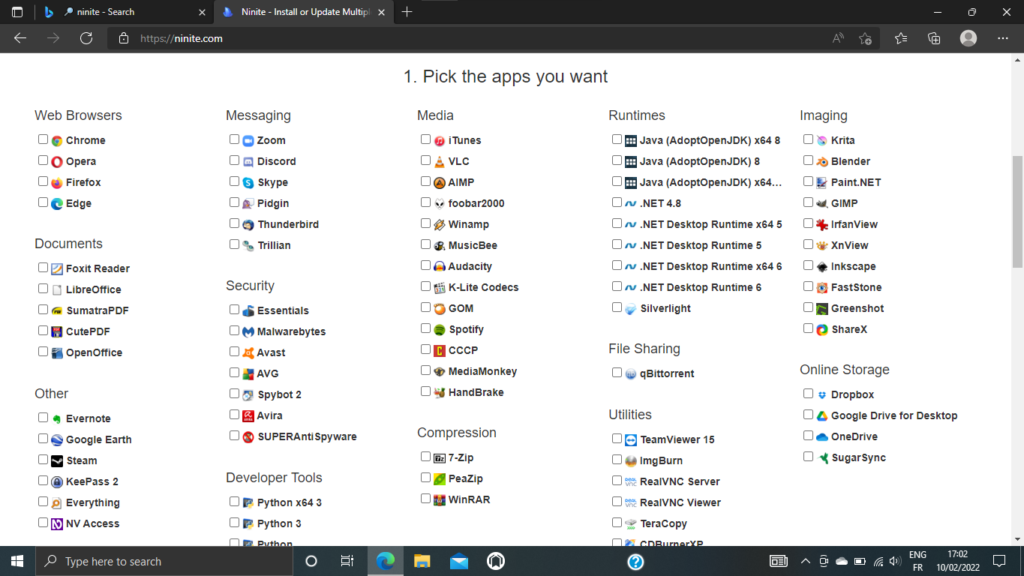Image resolution: width=1024 pixels, height=576 pixels.
Task: Click the Zoom app icon
Action: (248, 140)
